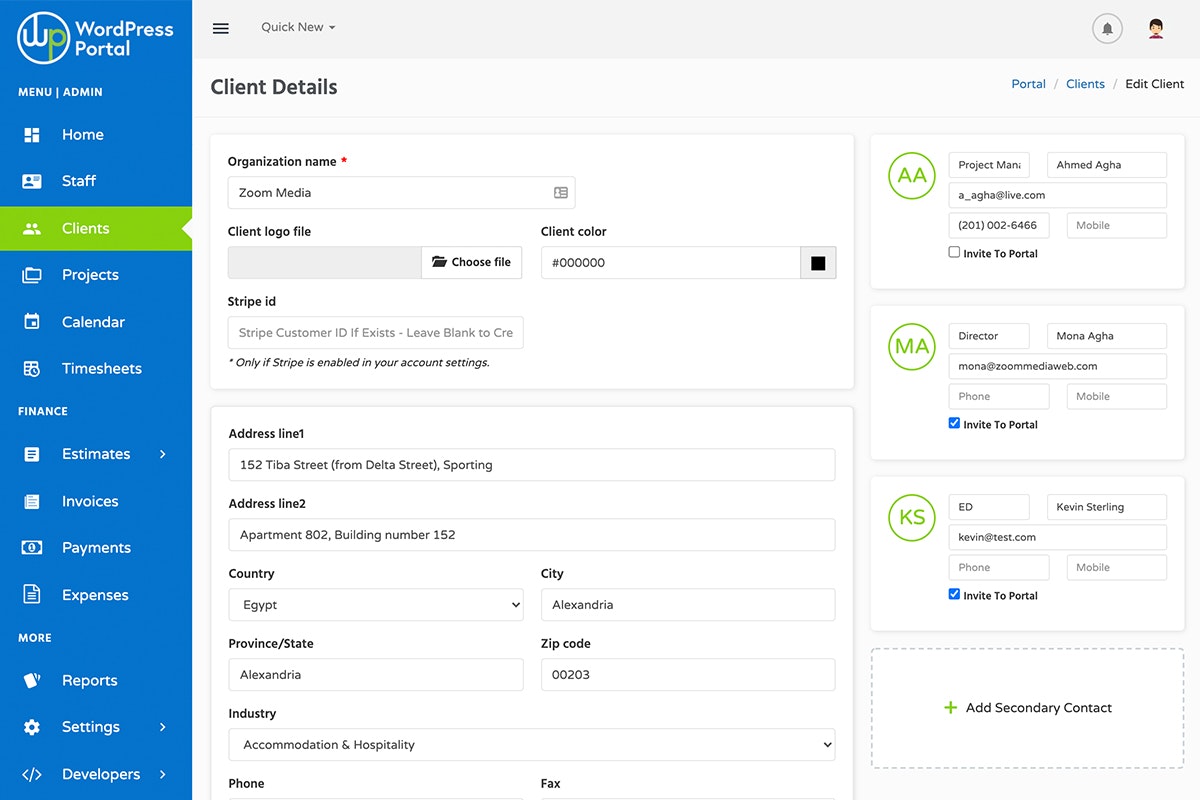
Task: Click the Reports sidebar icon
Action: pos(32,681)
